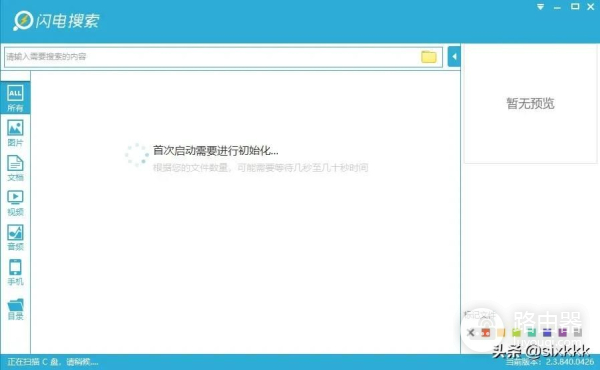600x370 pixels.
Task: Select the 目录 folder category
Action: [x=15, y=309]
